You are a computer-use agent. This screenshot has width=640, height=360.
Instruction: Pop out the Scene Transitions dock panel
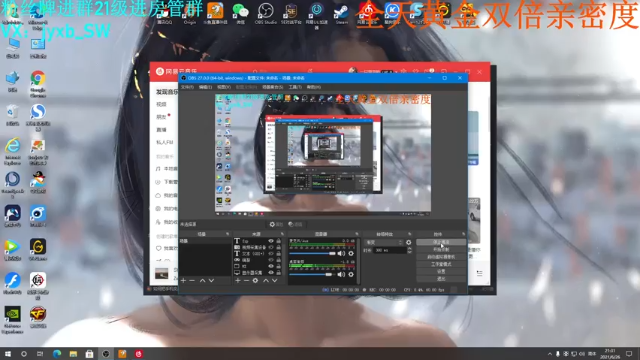tap(409, 234)
